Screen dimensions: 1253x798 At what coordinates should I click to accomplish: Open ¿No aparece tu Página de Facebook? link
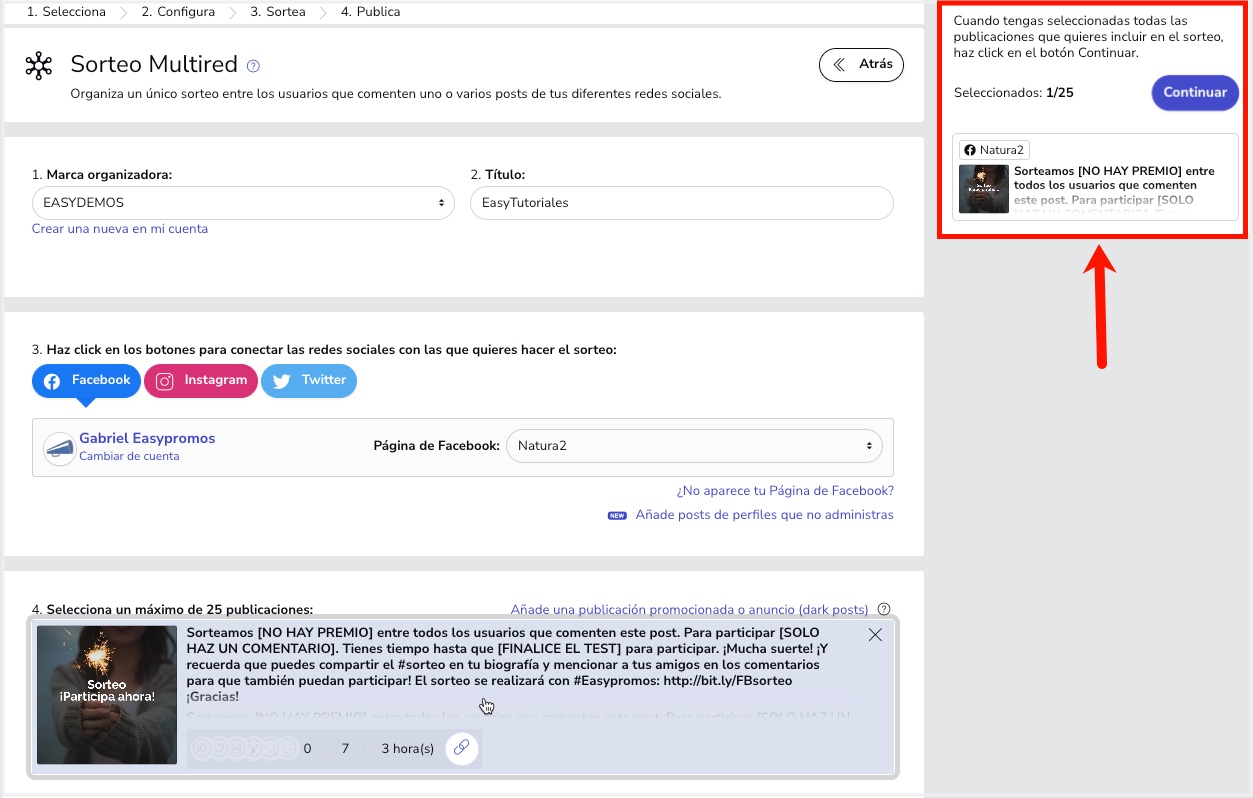(x=785, y=491)
